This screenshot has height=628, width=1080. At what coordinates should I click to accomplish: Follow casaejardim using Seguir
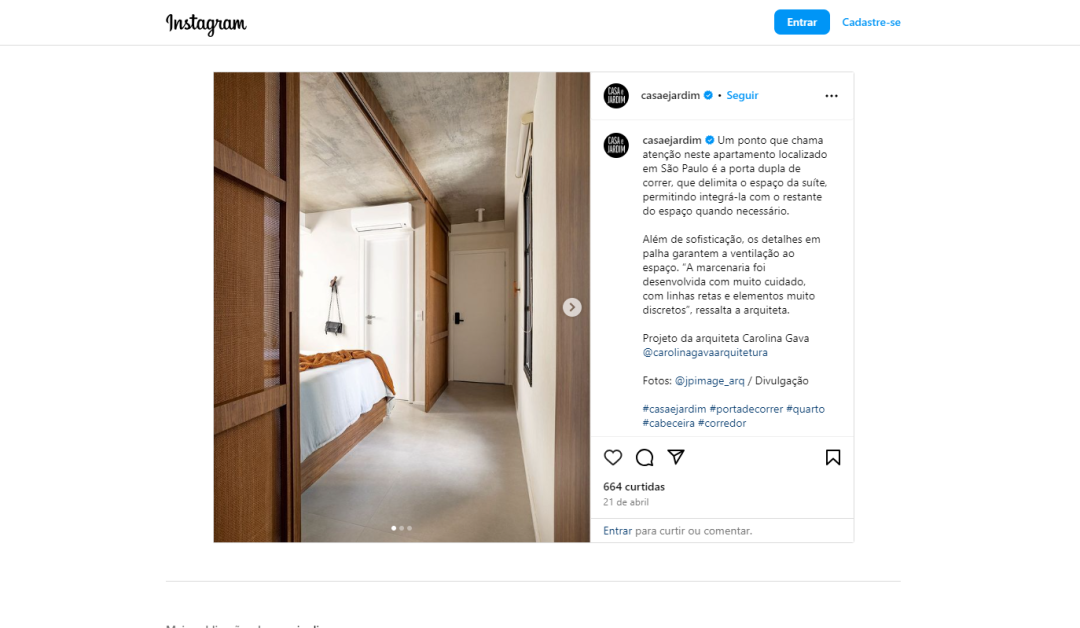tap(742, 95)
